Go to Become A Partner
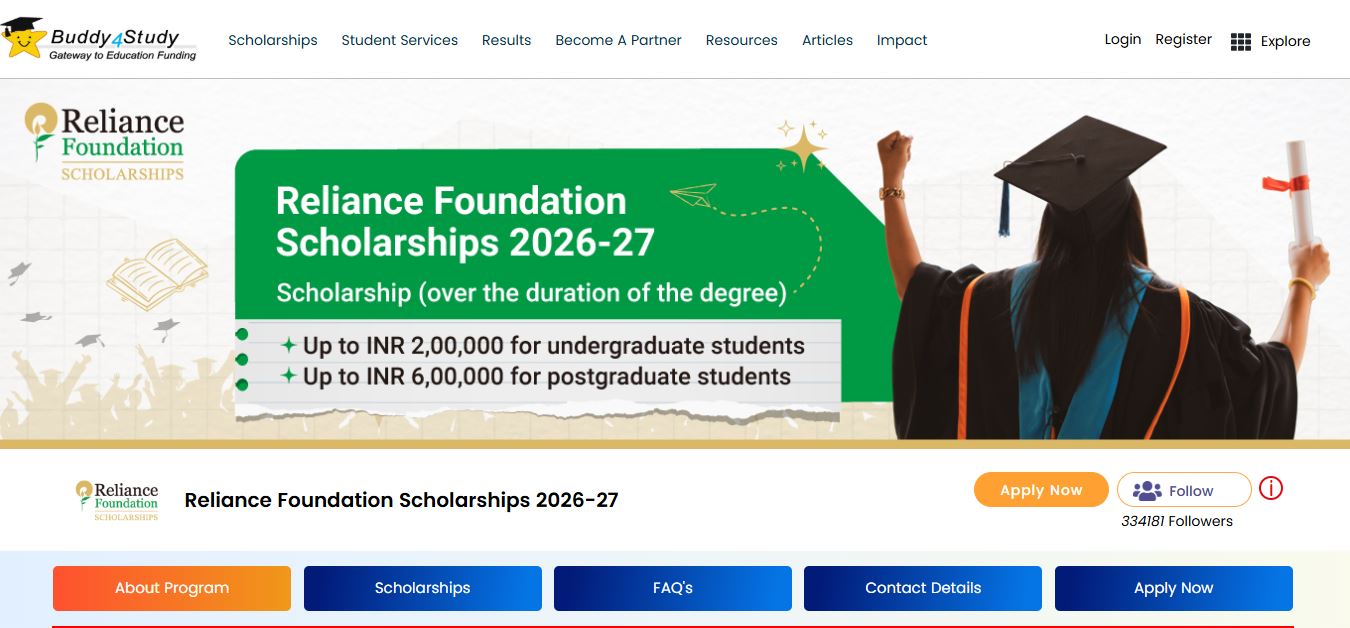 (x=618, y=40)
